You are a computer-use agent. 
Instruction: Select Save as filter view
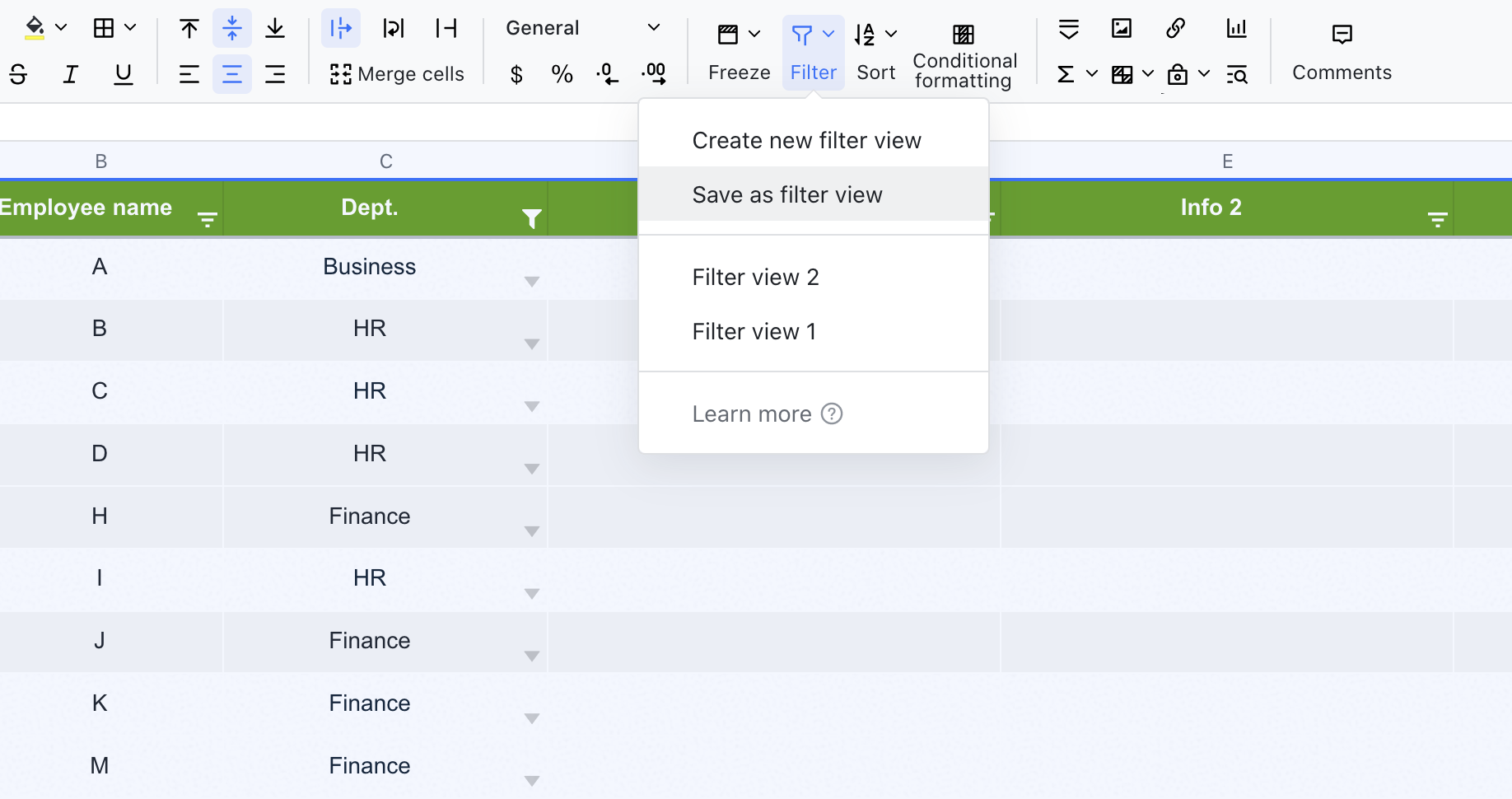coord(786,194)
